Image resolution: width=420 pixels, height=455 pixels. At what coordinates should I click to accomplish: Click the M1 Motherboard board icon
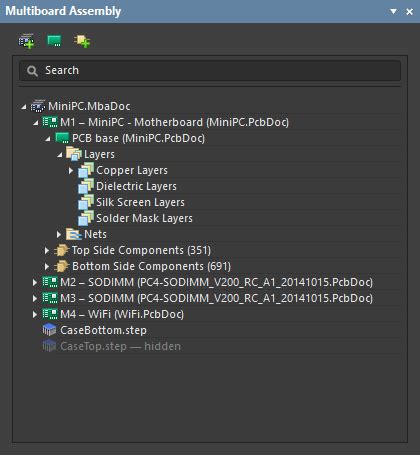(50, 122)
